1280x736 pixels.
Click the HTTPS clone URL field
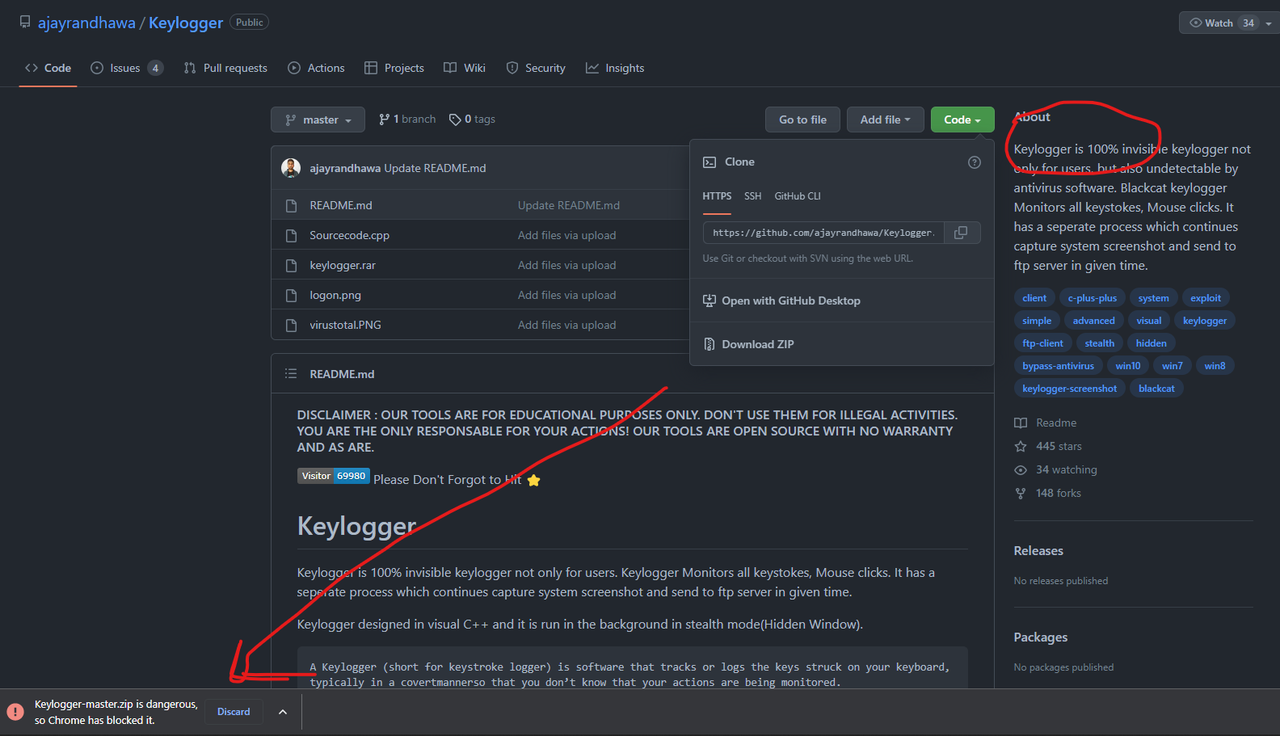click(x=822, y=233)
